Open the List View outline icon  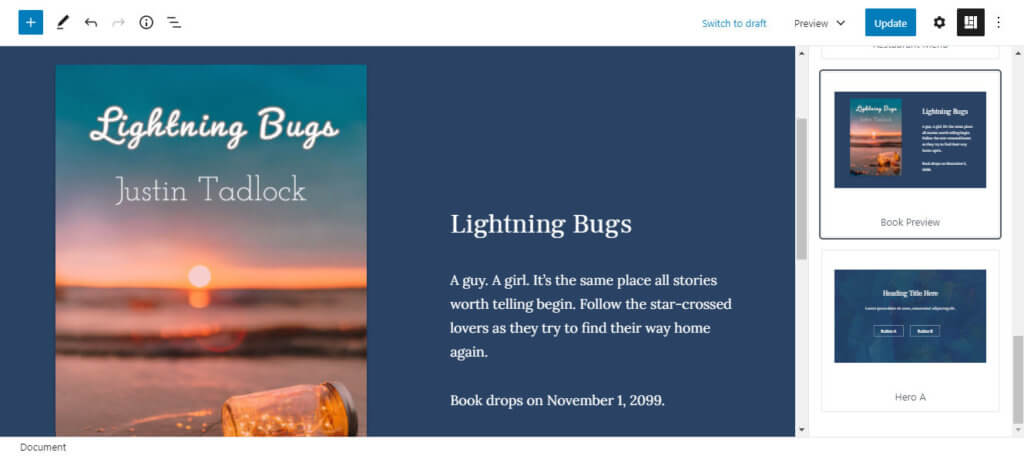(x=174, y=23)
